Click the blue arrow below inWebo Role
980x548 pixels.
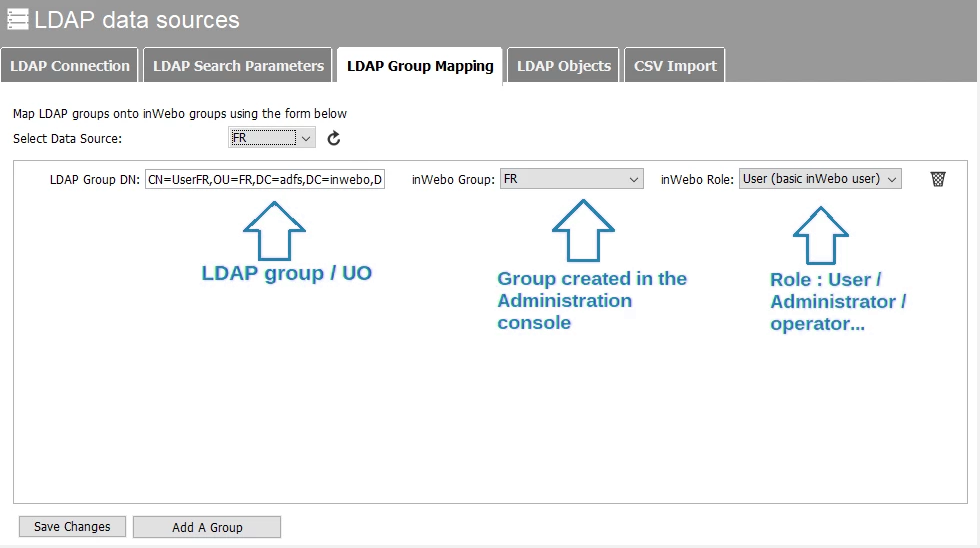point(820,235)
